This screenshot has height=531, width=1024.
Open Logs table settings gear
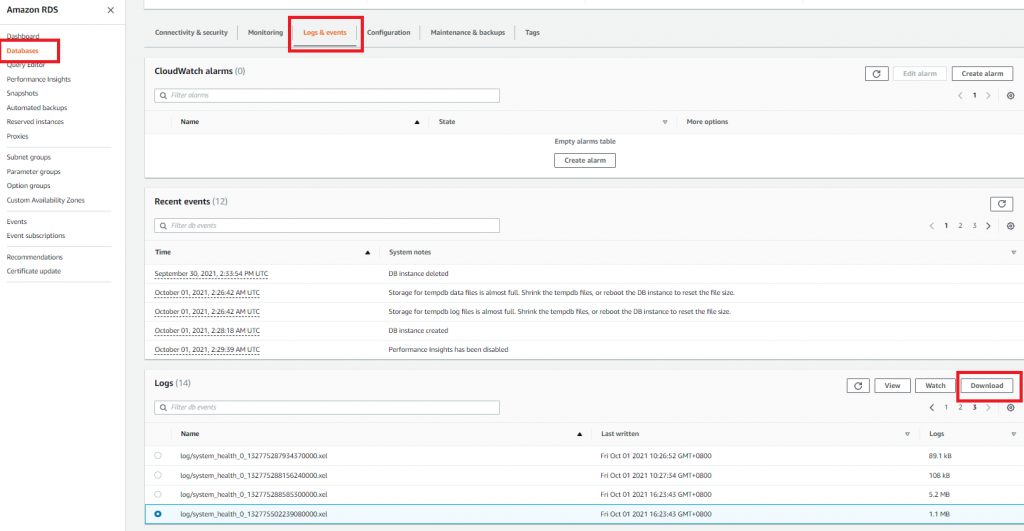[1010, 408]
